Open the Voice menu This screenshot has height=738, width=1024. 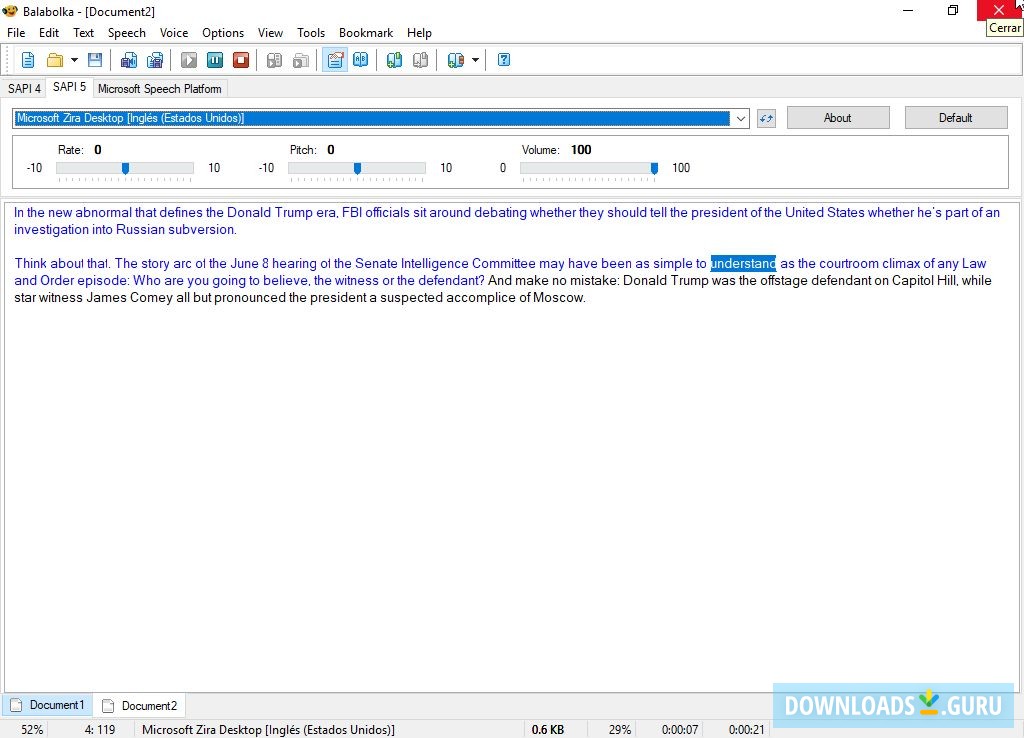174,33
